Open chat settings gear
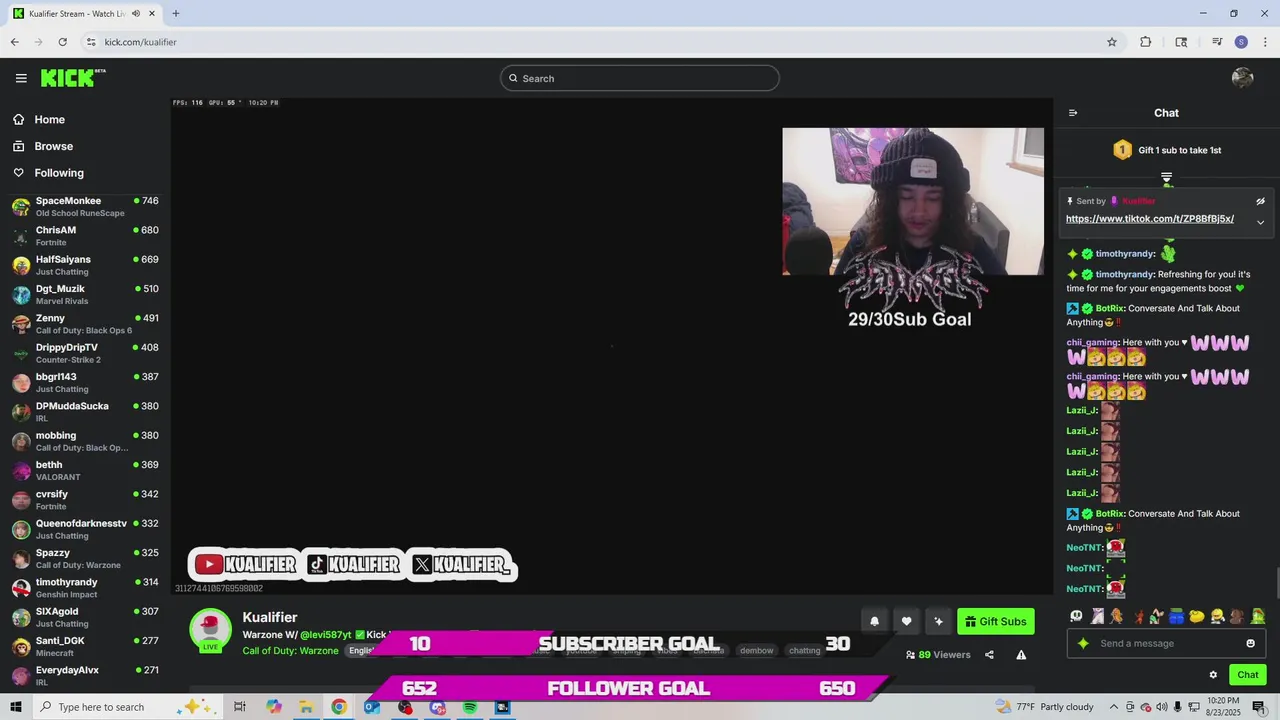Image resolution: width=1280 pixels, height=720 pixels. pos(1213,675)
